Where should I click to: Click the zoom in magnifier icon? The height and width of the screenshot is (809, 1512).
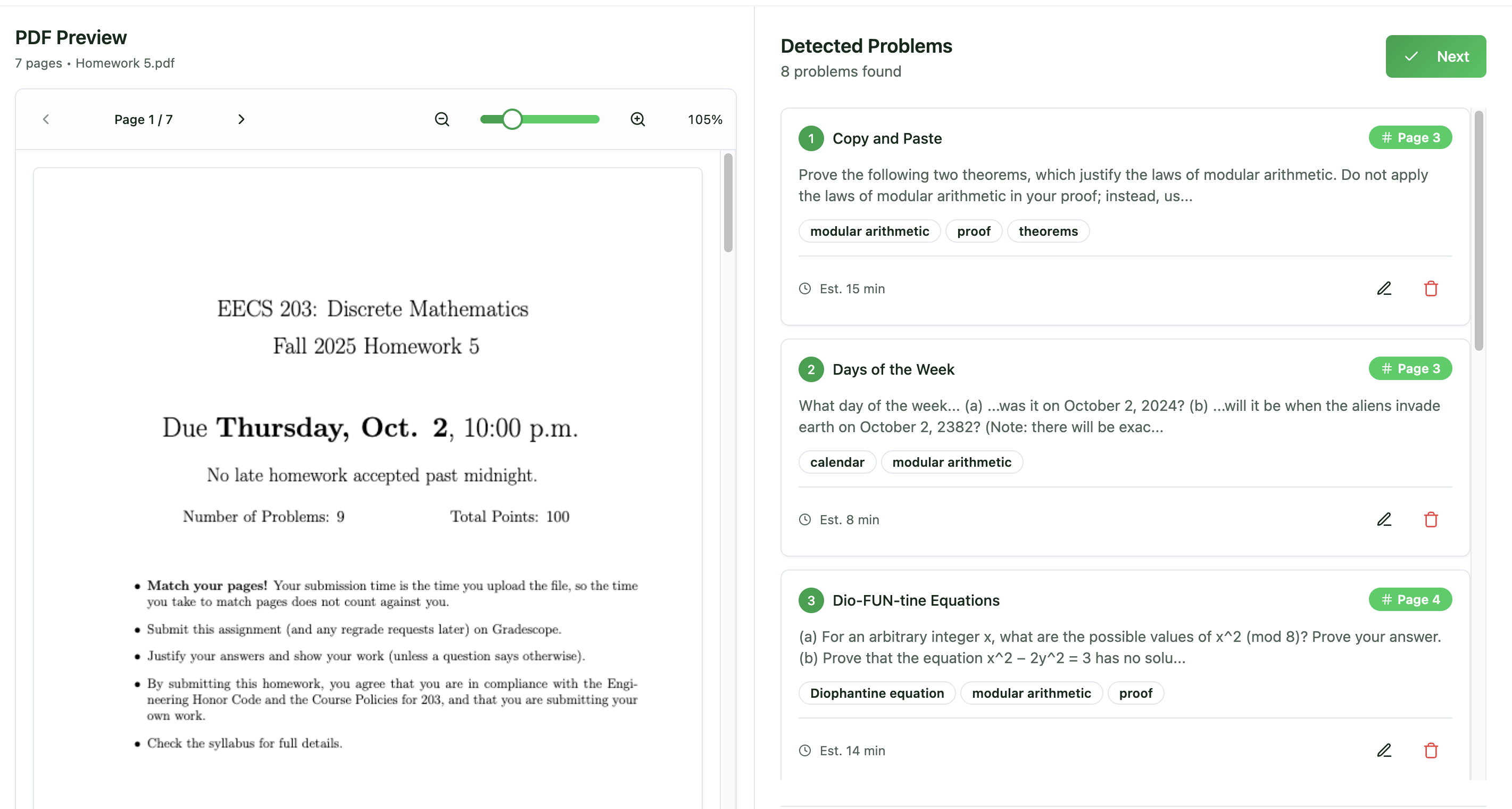click(x=637, y=119)
